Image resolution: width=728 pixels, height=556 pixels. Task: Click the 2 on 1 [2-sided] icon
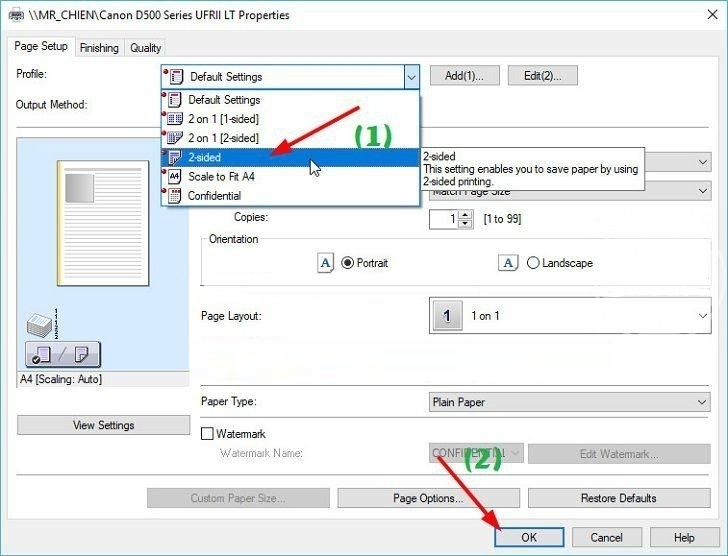[175, 138]
